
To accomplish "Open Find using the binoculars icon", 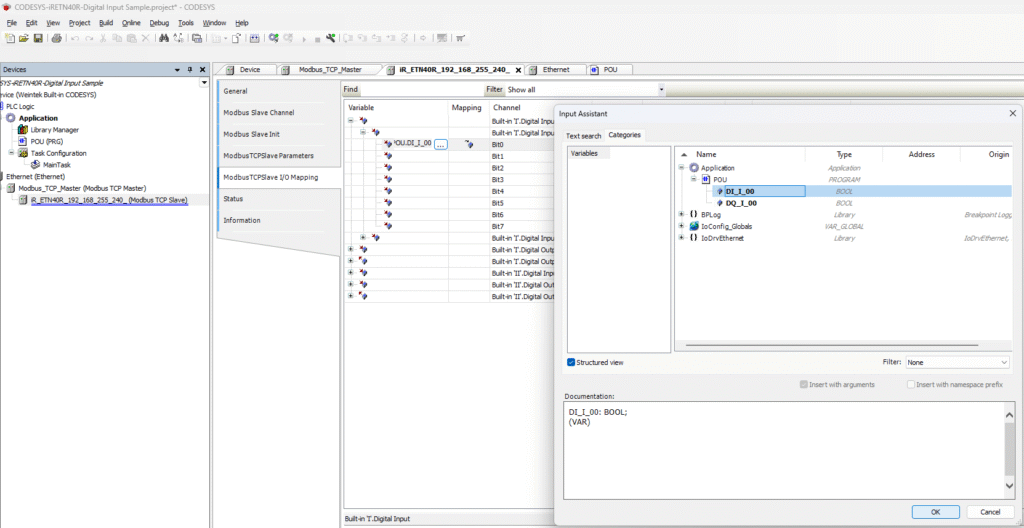I will pyautogui.click(x=163, y=39).
